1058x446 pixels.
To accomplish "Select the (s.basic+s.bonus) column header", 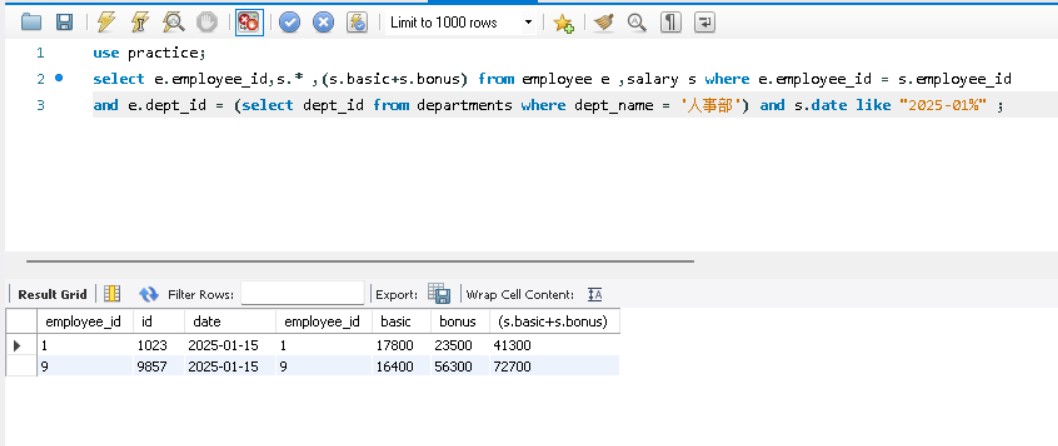I will coord(554,321).
